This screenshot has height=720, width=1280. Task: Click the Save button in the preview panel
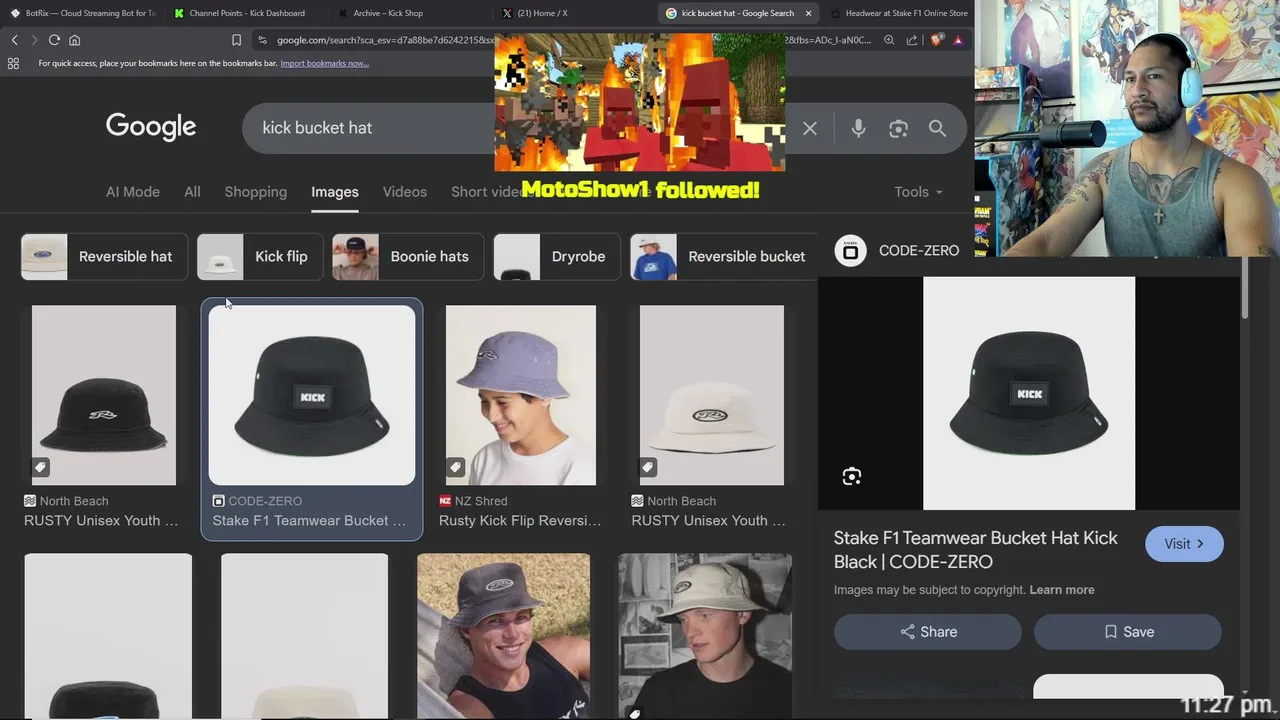point(1128,632)
